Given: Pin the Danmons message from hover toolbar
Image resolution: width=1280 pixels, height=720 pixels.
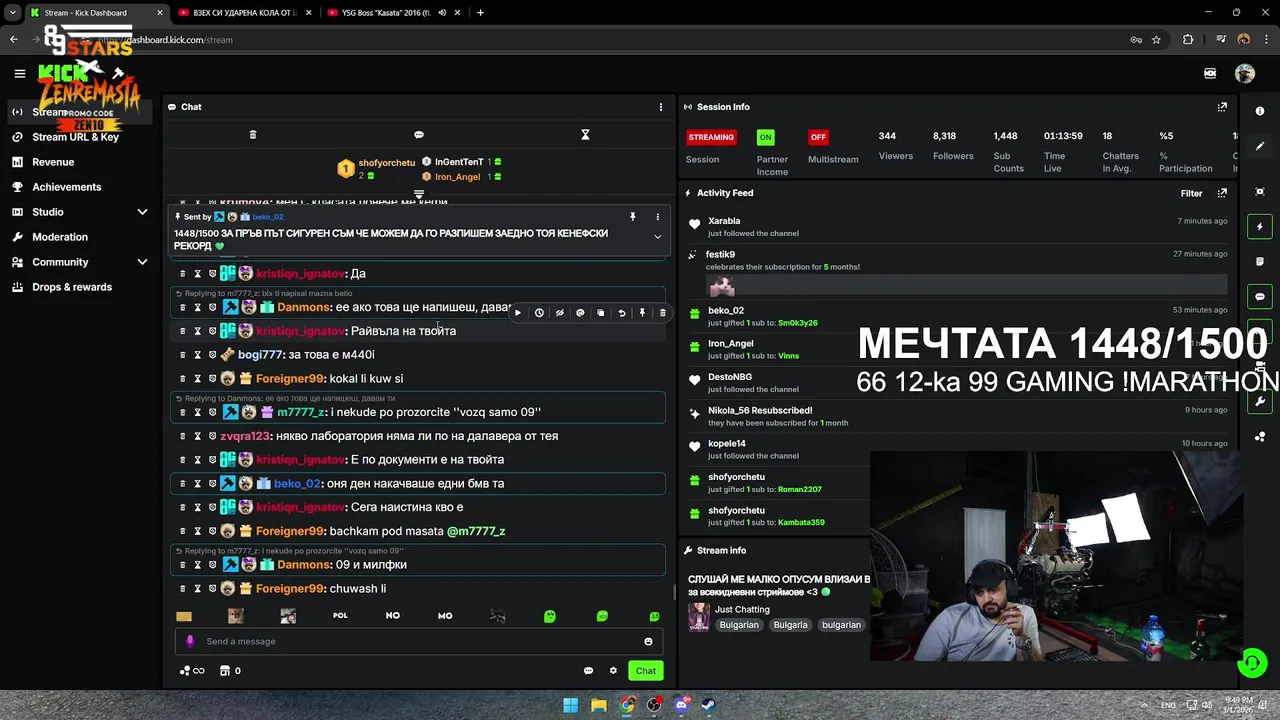Looking at the screenshot, I should click(642, 313).
